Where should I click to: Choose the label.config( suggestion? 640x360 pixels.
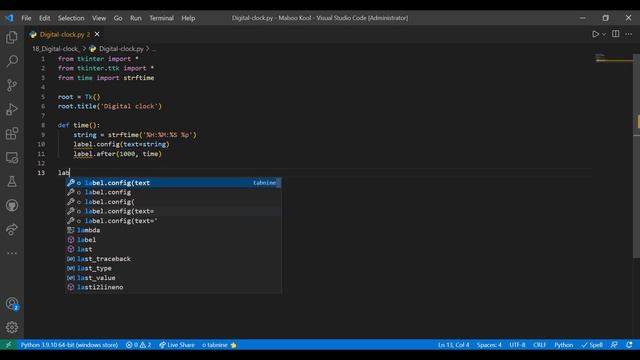(x=173, y=202)
